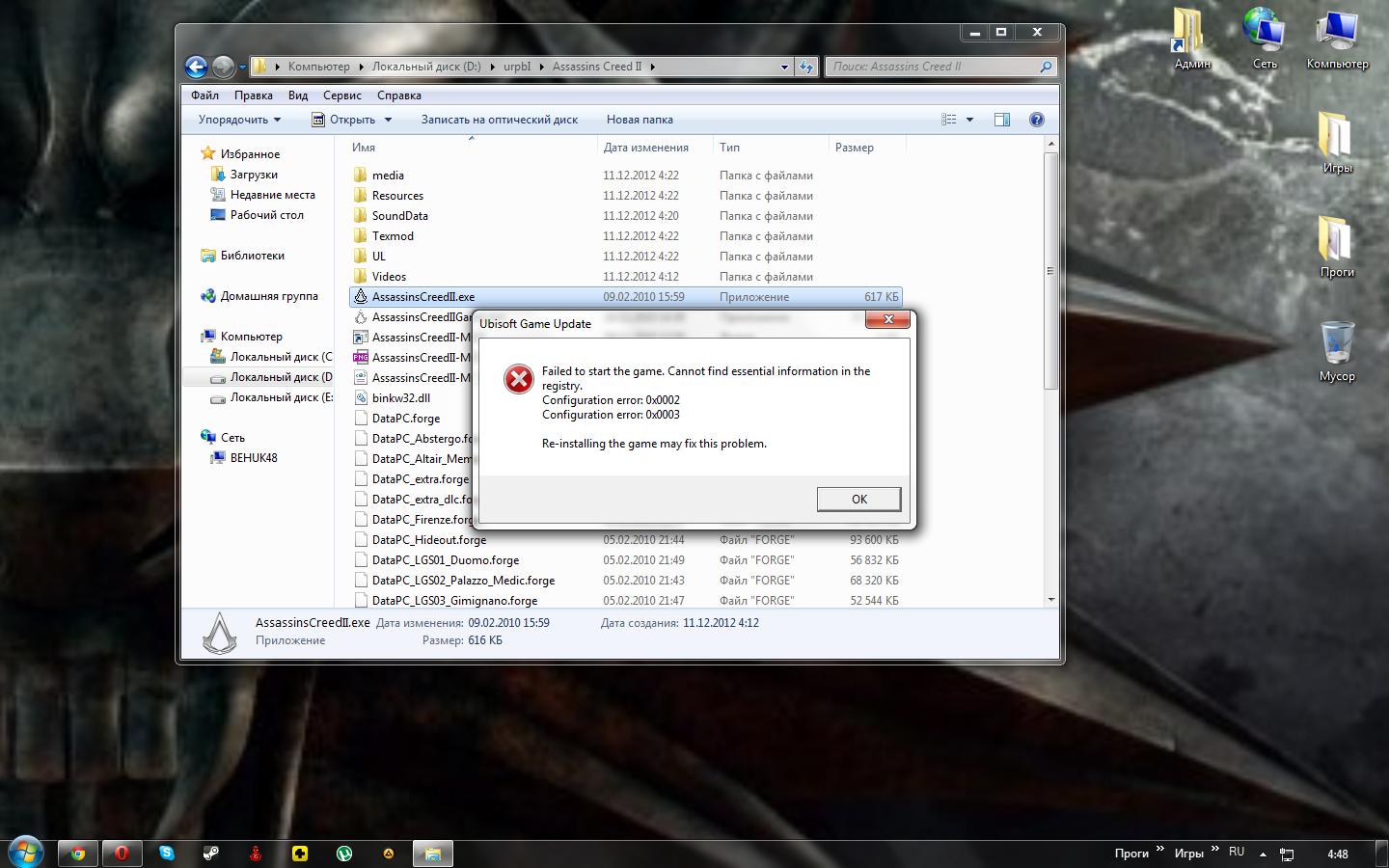1389x868 pixels.
Task: Open the view options dropdown arrow
Action: pyautogui.click(x=969, y=120)
